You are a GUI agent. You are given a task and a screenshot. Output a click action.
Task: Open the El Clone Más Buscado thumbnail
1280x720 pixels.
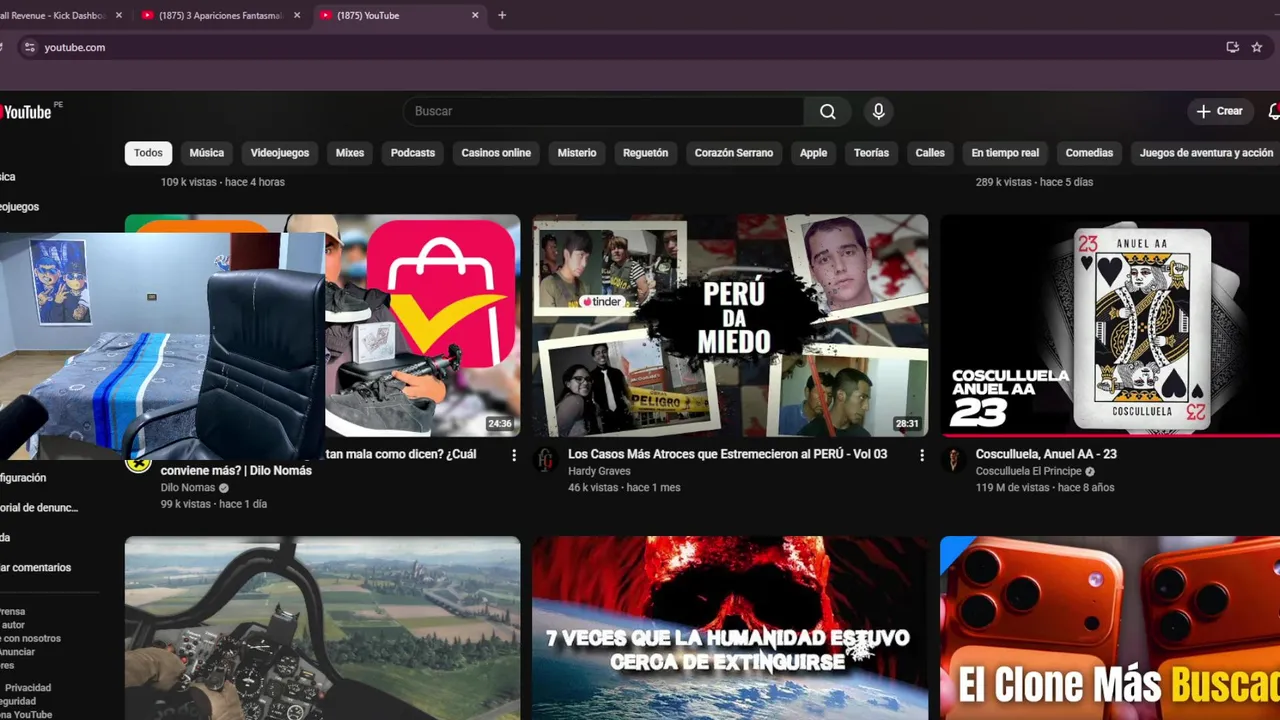[x=1110, y=628]
